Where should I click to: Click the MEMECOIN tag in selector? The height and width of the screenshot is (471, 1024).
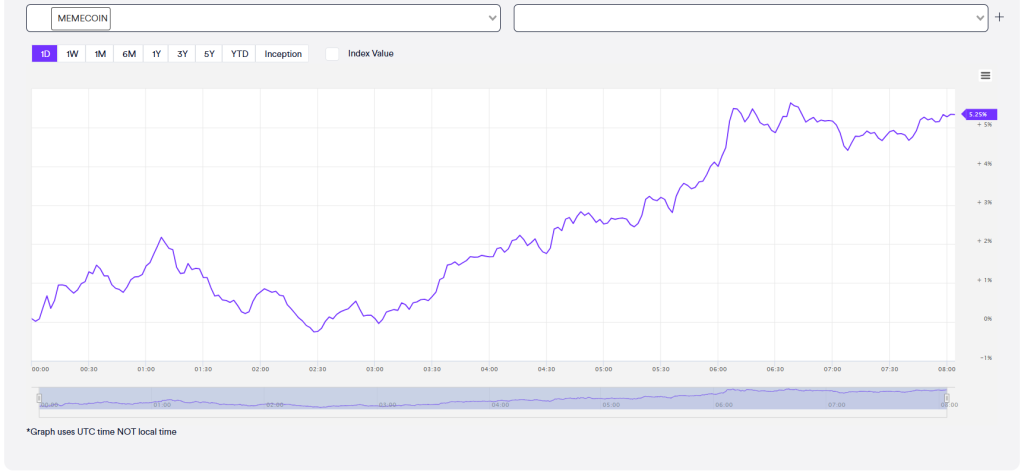tap(81, 18)
